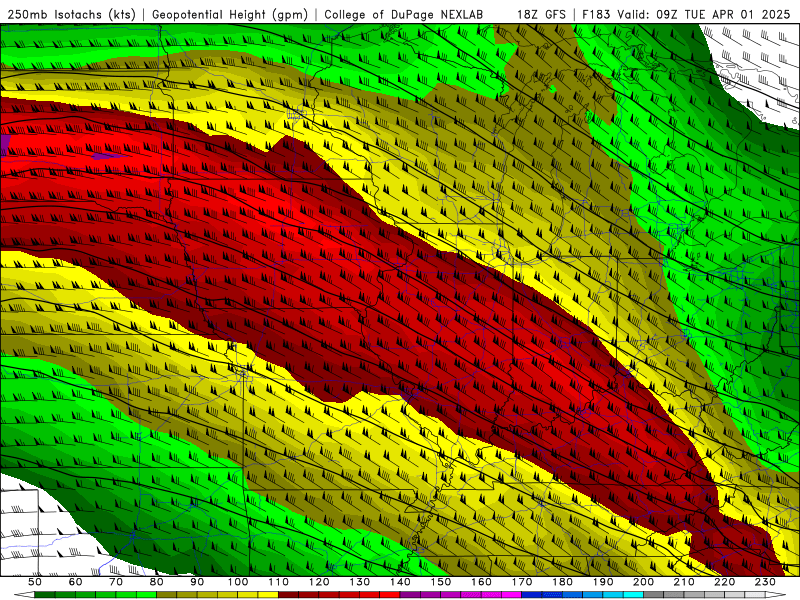This screenshot has height=600, width=800.
Task: Click the 130 knot legend label
Action: (360, 582)
